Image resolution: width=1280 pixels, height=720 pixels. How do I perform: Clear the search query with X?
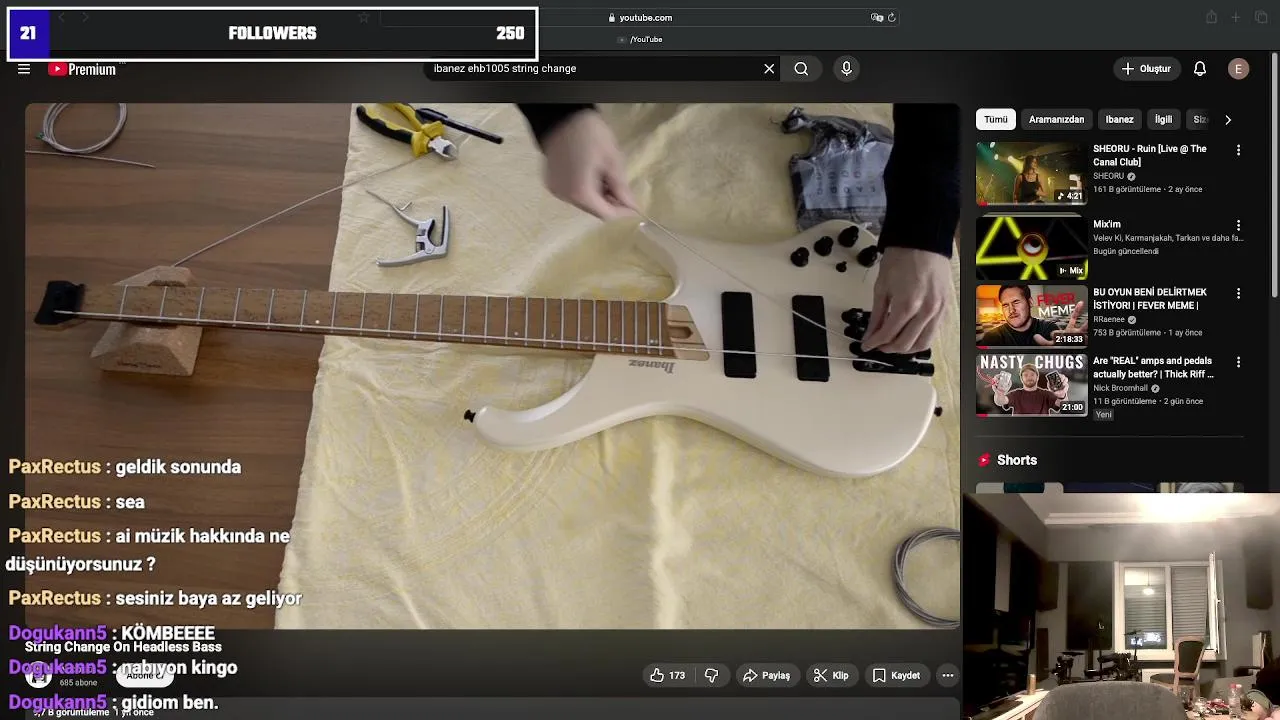coord(769,69)
